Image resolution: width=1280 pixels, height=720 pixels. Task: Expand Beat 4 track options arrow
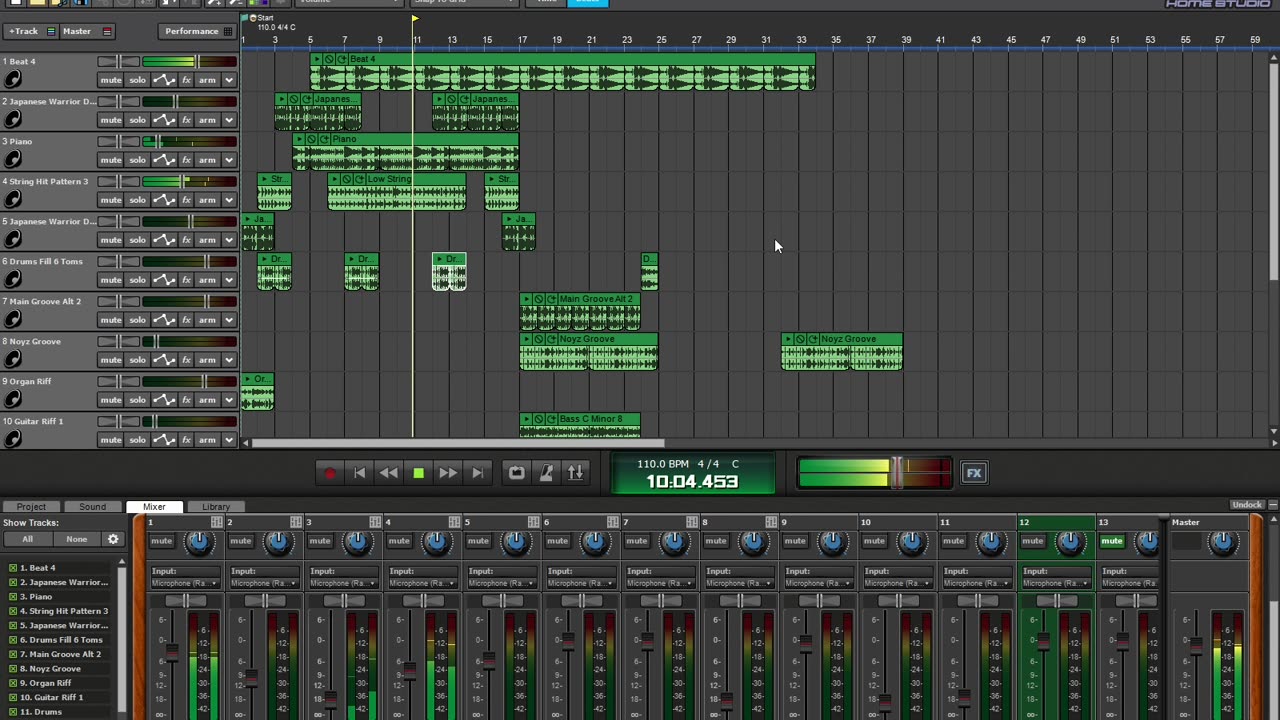[229, 80]
